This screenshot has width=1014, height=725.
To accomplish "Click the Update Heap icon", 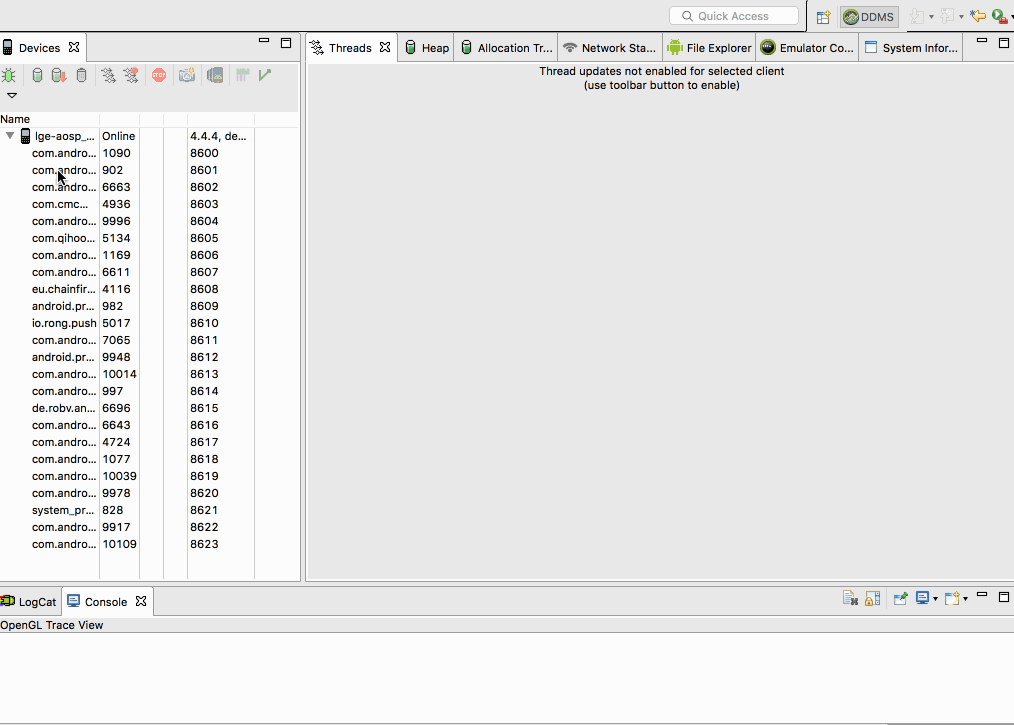I will 38,75.
